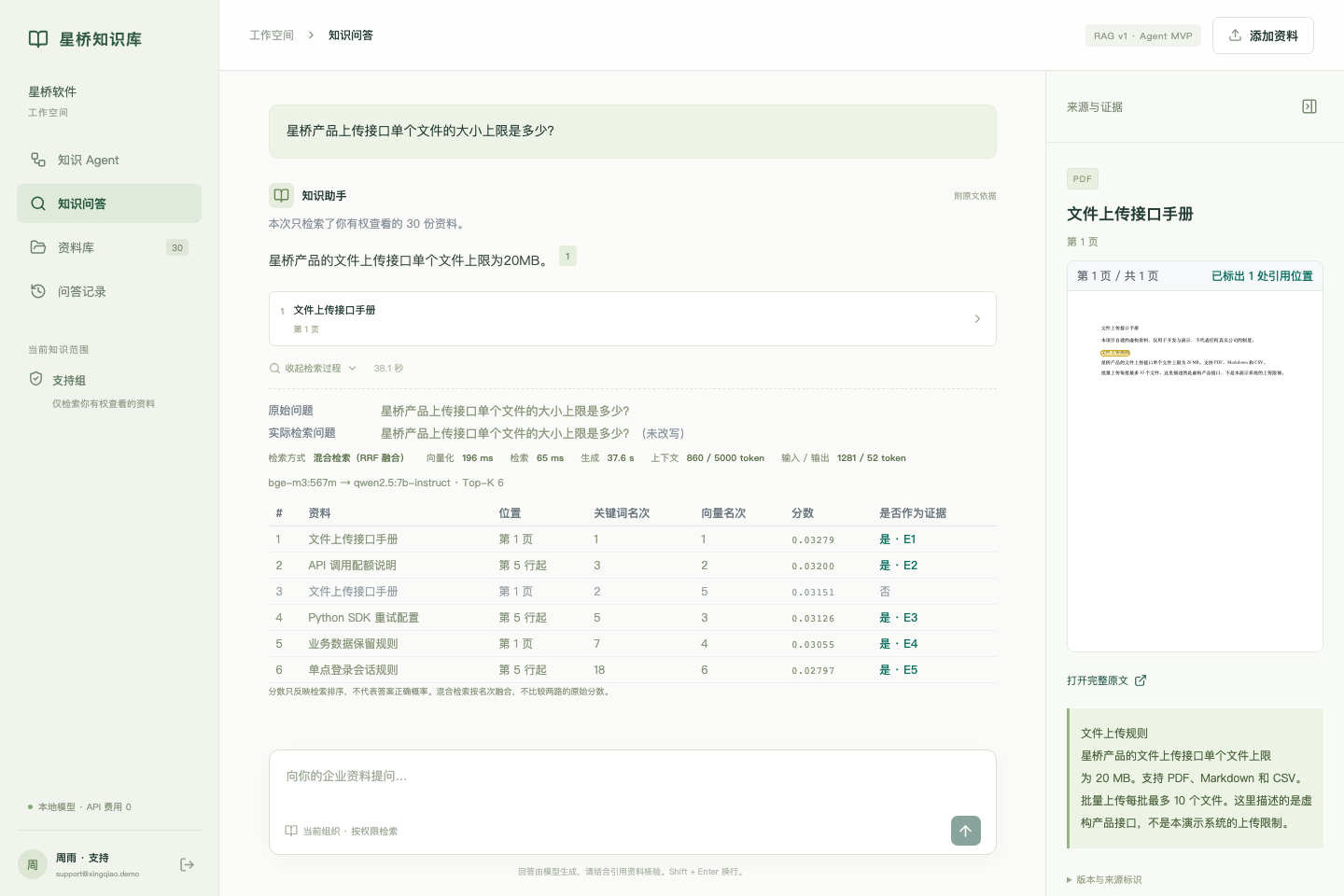1344x896 pixels.
Task: Collapse the 收起检索过程 chevron
Action: [x=352, y=369]
